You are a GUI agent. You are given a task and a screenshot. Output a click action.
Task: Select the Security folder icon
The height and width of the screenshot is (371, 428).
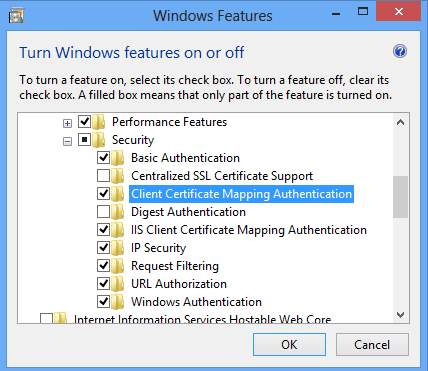pyautogui.click(x=99, y=140)
